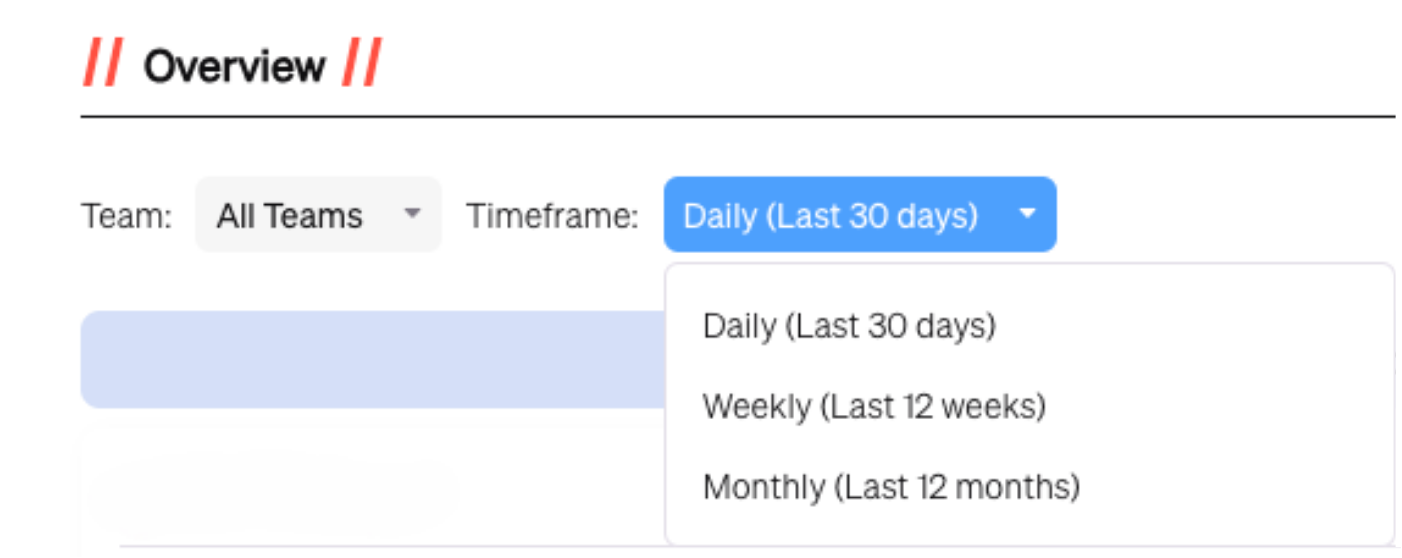The image size is (1402, 558).
Task: Click the gray loading placeholder blob
Action: 270,490
